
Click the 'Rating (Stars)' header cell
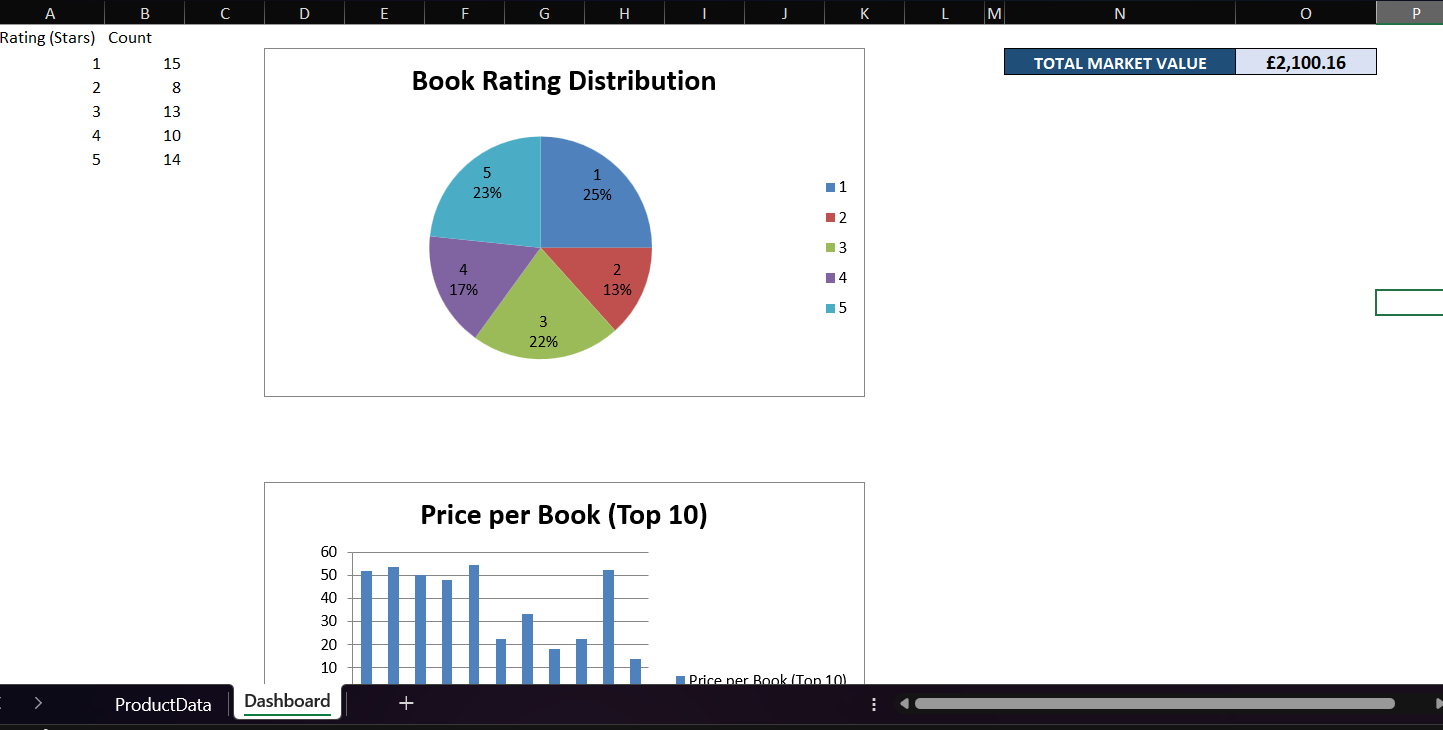click(50, 38)
